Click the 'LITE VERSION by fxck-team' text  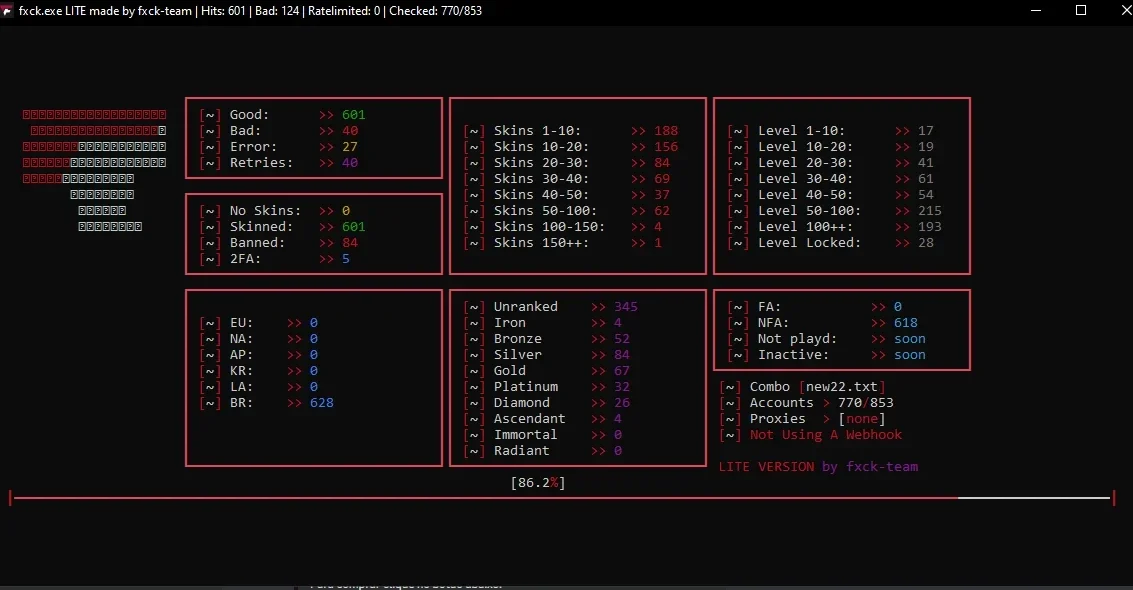point(819,467)
